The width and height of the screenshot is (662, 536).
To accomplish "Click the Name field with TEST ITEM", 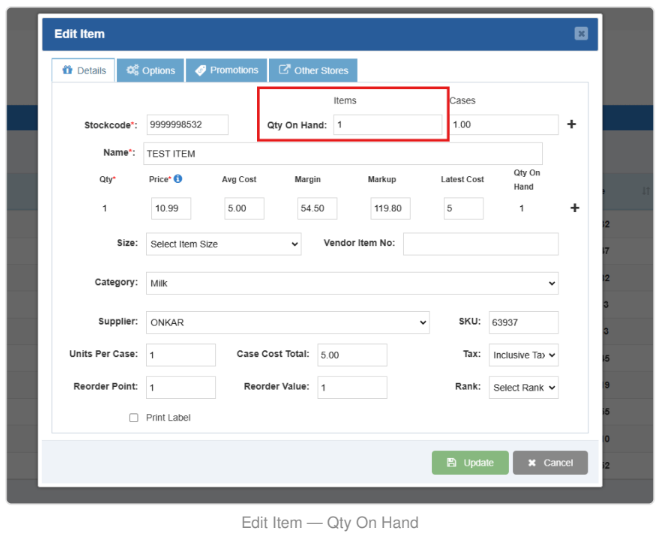I will (x=343, y=154).
